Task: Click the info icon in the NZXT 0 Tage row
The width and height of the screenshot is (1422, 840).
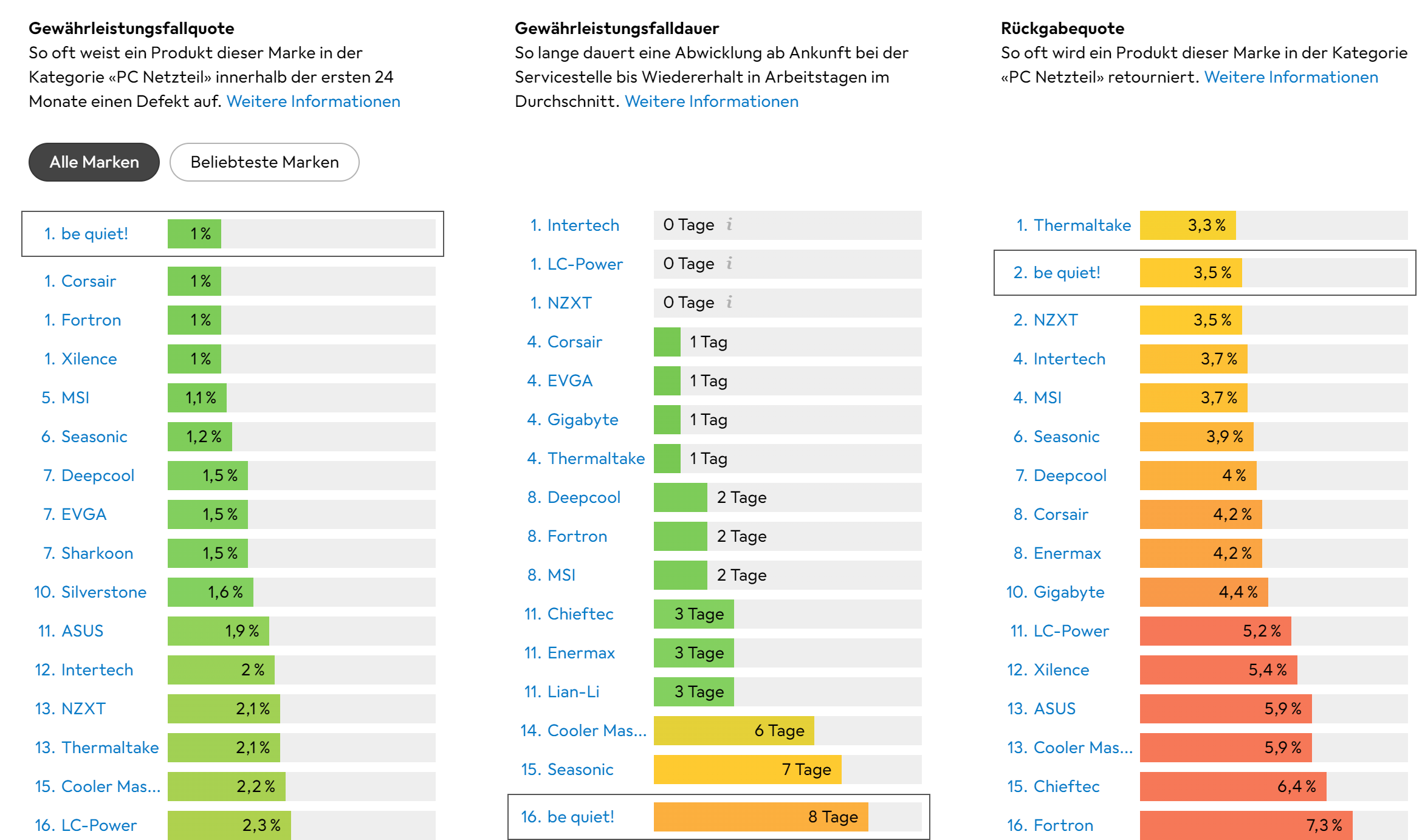Action: (729, 302)
